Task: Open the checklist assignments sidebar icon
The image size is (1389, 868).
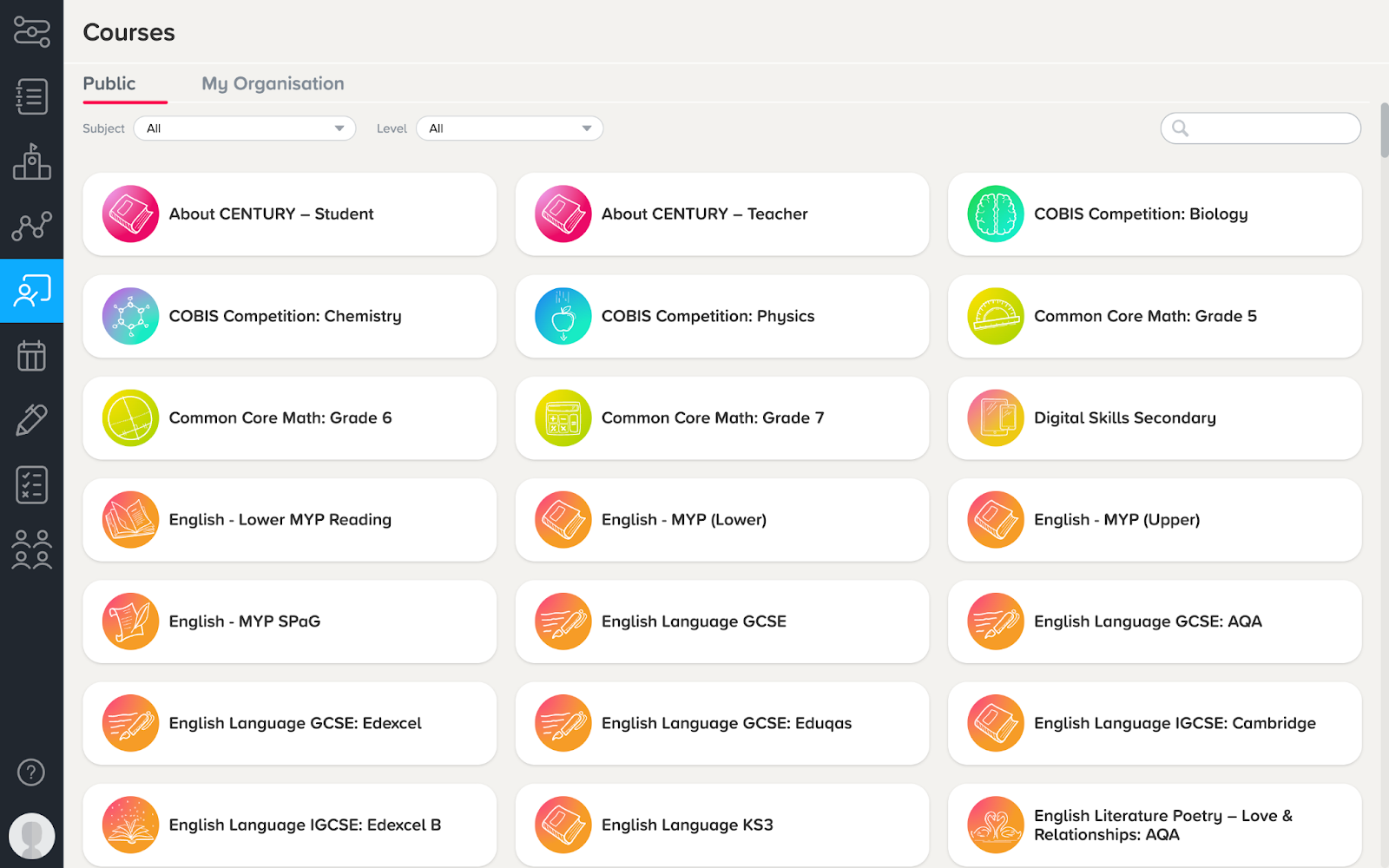Action: point(31,484)
